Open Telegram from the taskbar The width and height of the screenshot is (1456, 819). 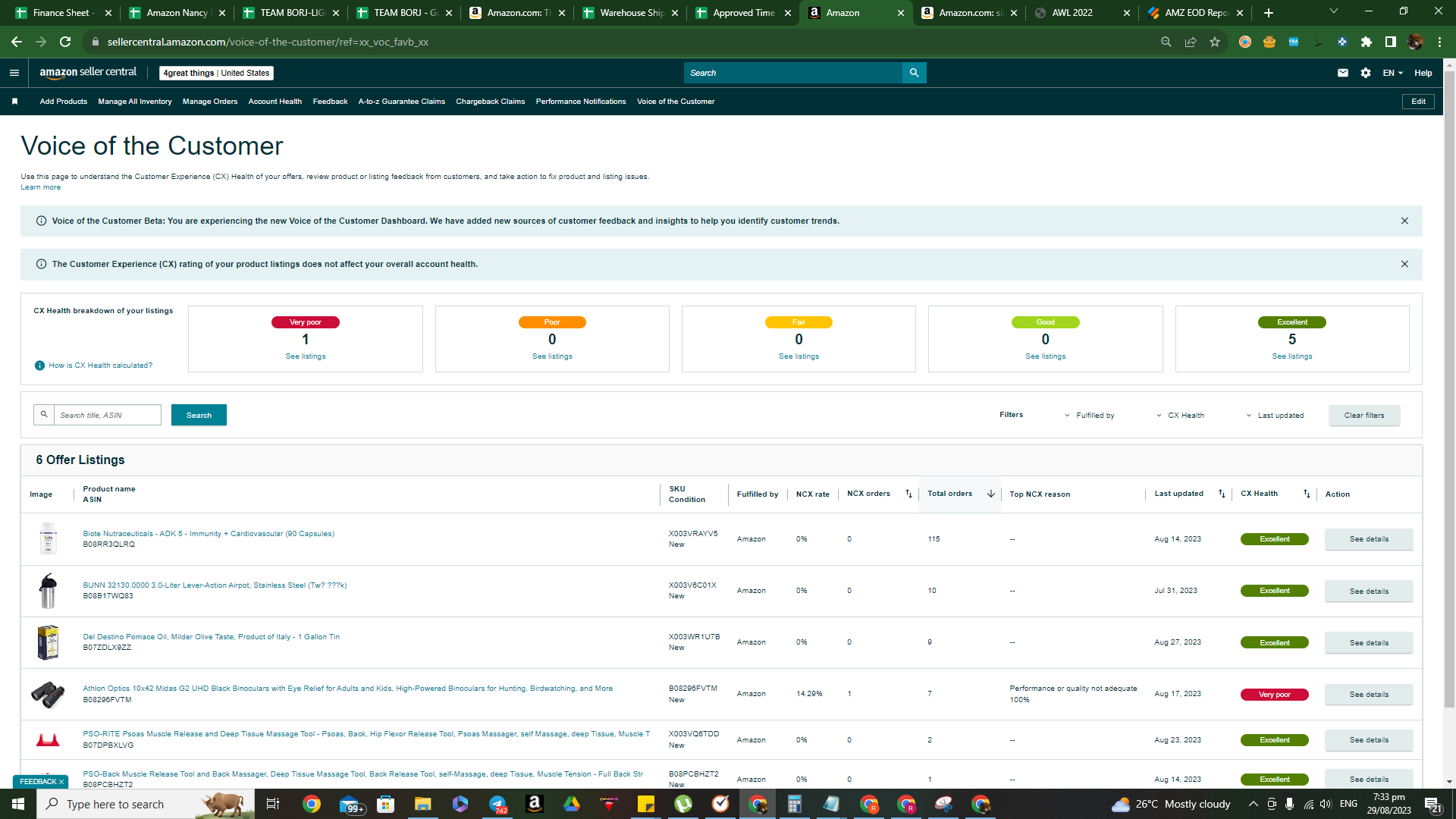(x=497, y=804)
